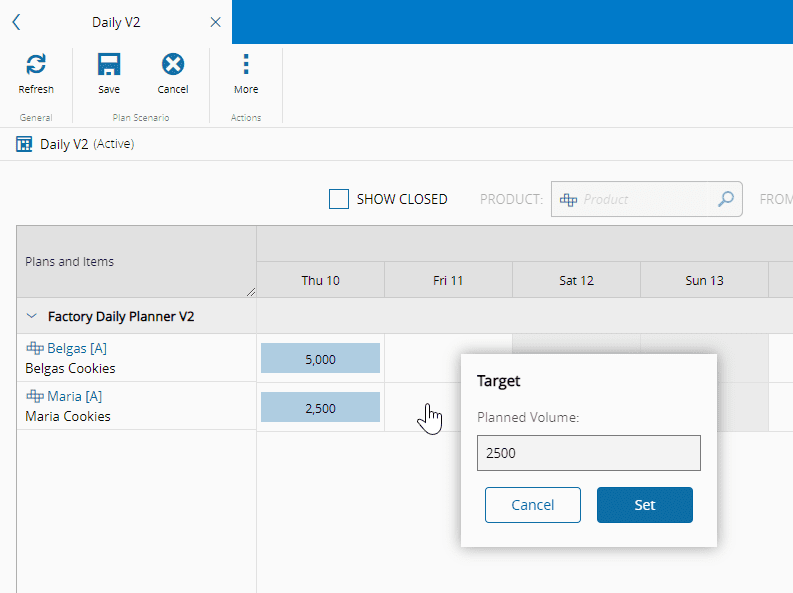The width and height of the screenshot is (793, 593).
Task: Open the Belgas [A] link
Action: click(x=77, y=349)
